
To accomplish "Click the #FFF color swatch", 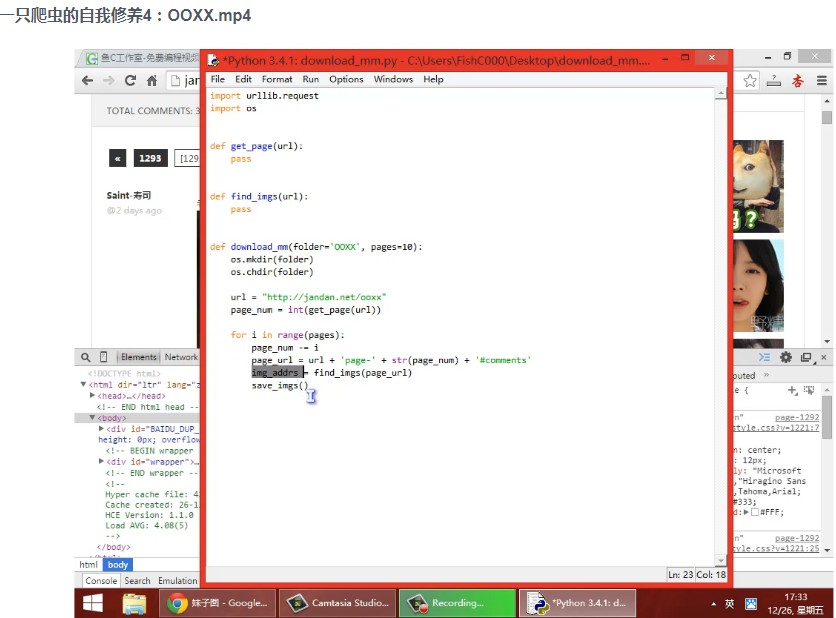I will click(755, 512).
